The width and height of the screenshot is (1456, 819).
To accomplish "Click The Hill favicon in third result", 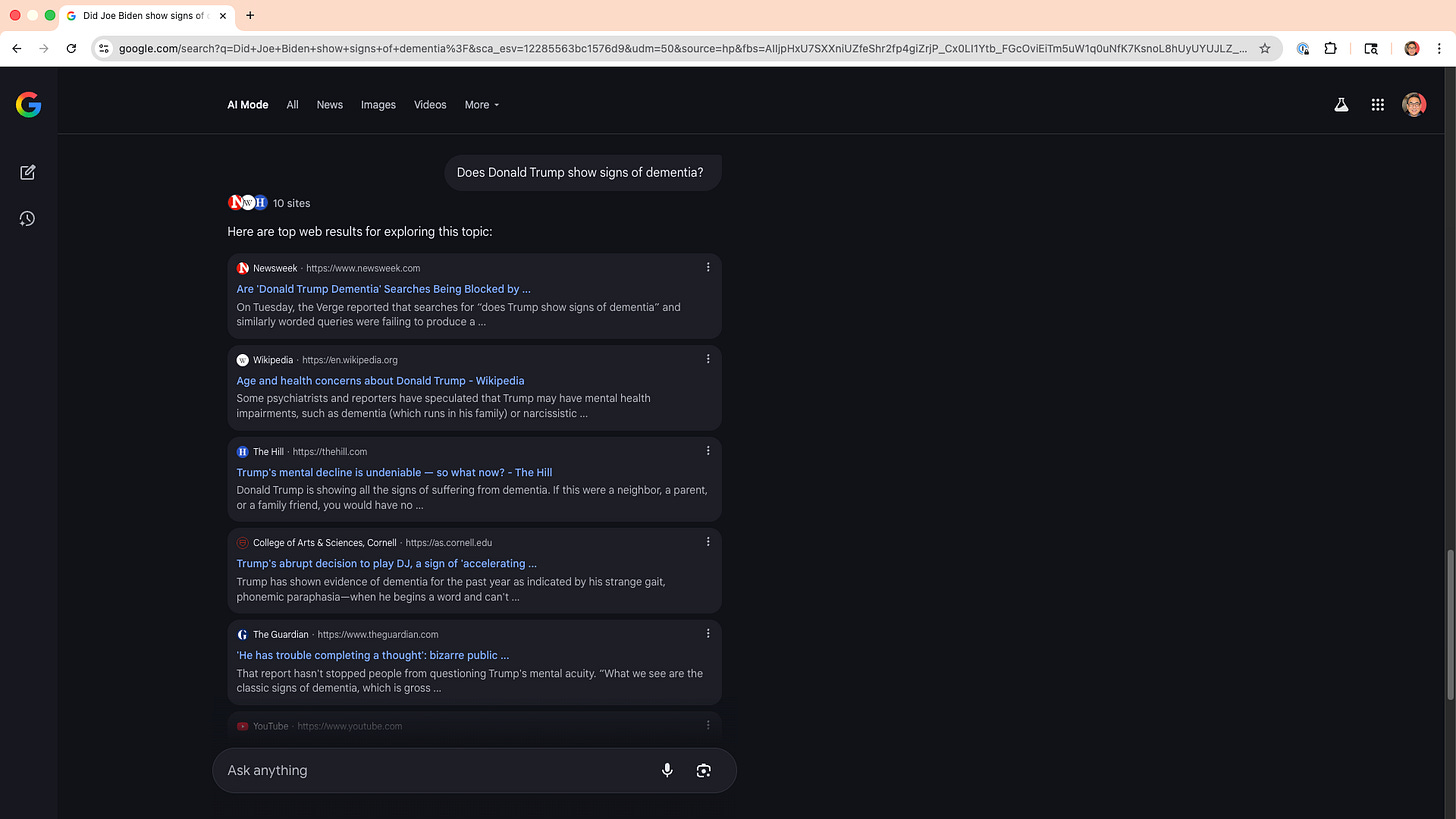I will (x=243, y=451).
